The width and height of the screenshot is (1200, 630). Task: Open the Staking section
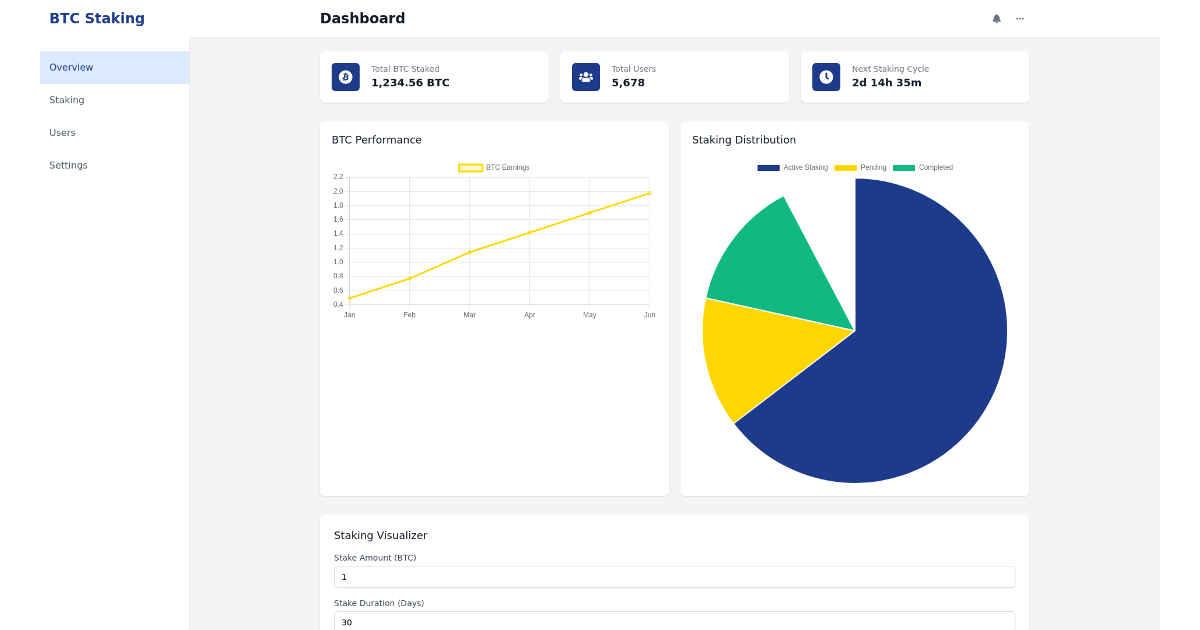click(x=66, y=99)
